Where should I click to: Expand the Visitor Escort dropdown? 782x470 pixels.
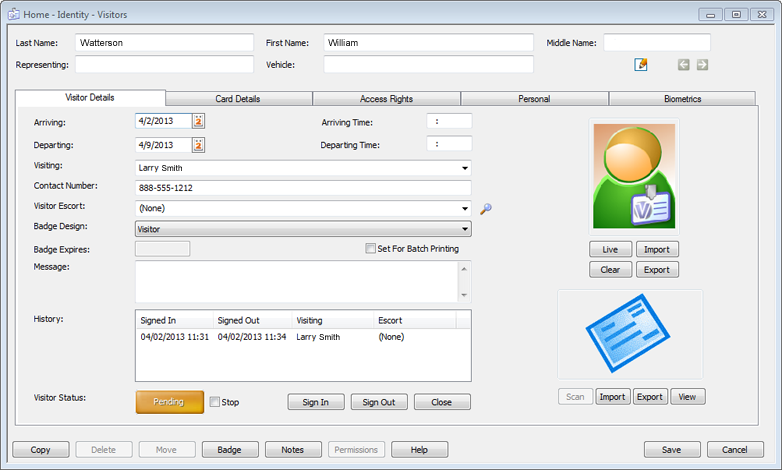[x=465, y=209]
